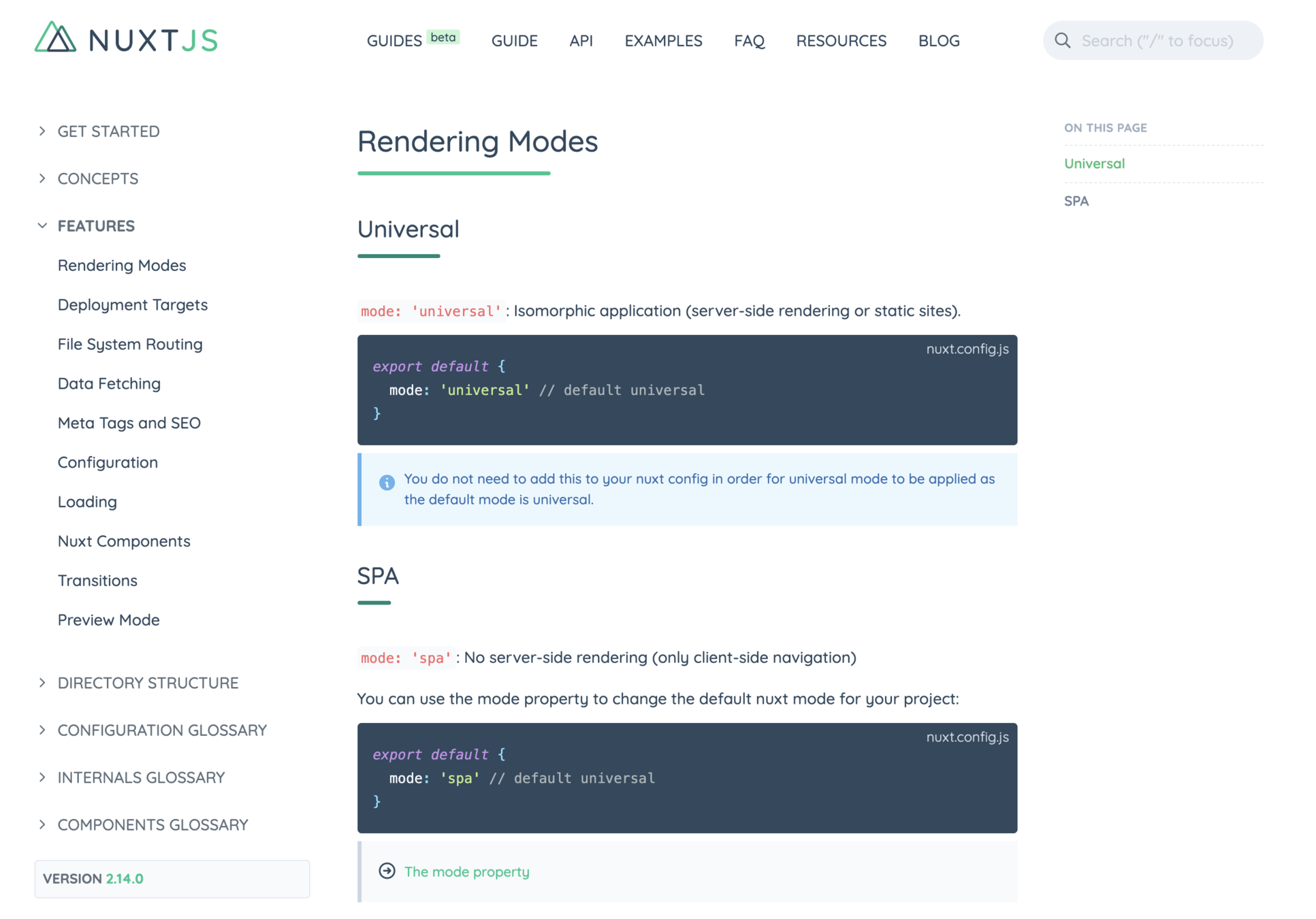Open The mode property link

coord(466,871)
